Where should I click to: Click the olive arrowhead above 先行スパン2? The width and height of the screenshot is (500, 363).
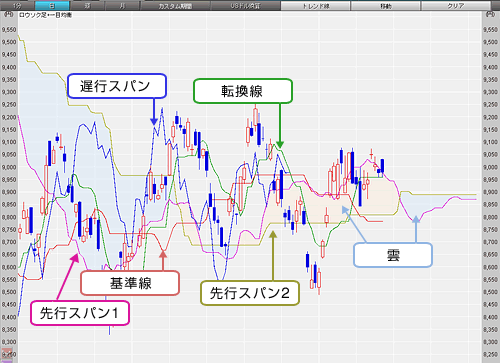tap(273, 235)
